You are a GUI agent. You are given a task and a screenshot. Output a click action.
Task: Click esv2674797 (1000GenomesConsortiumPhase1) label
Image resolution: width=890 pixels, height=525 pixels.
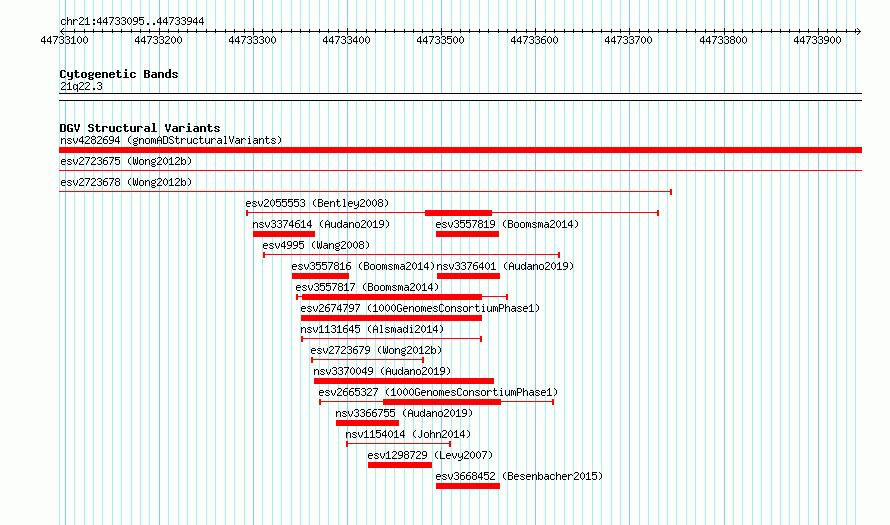pos(420,308)
